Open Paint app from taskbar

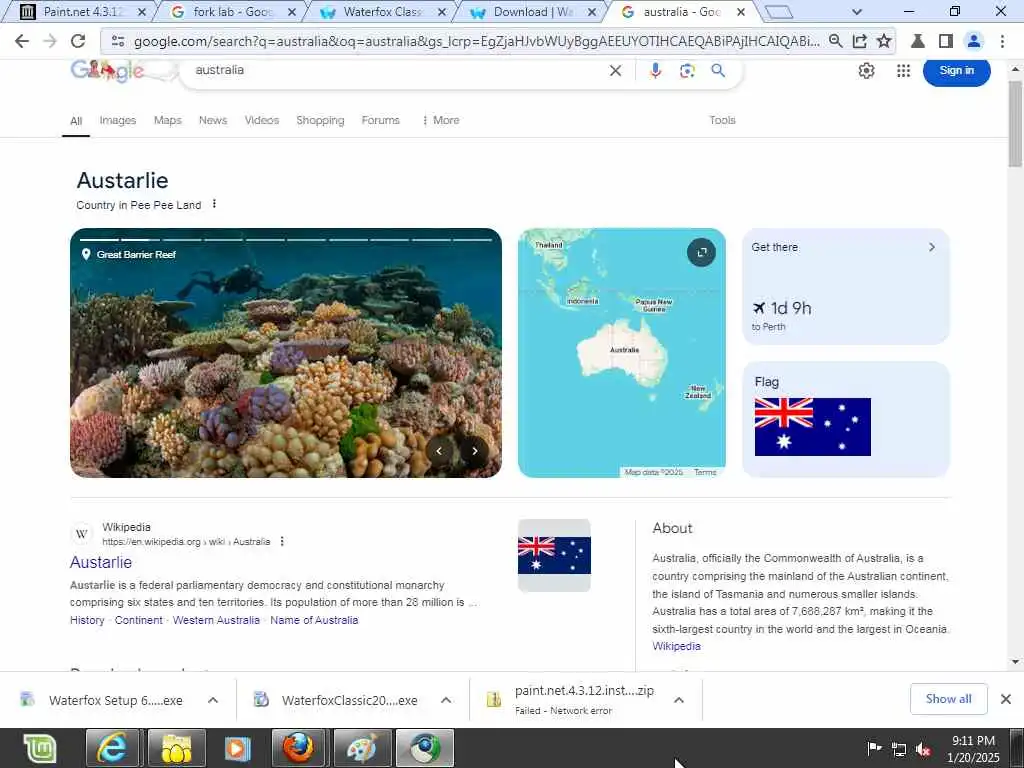[x=362, y=748]
